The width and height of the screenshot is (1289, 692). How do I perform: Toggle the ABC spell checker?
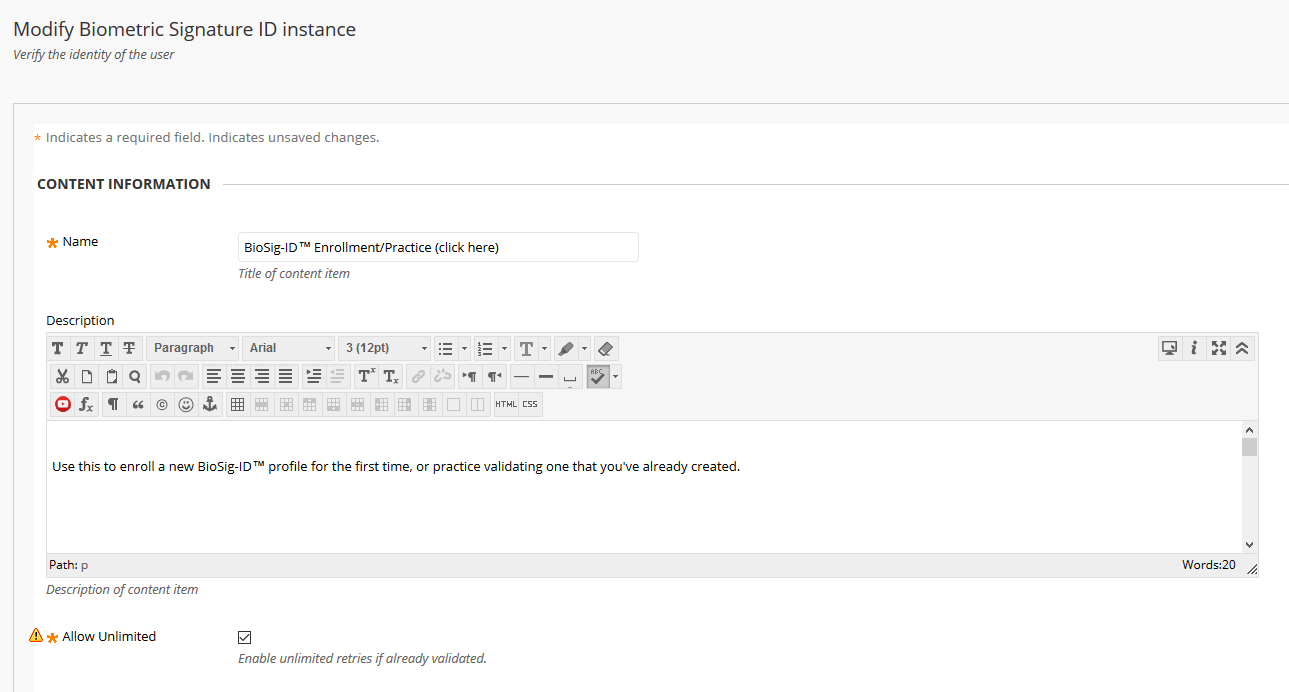pyautogui.click(x=598, y=377)
